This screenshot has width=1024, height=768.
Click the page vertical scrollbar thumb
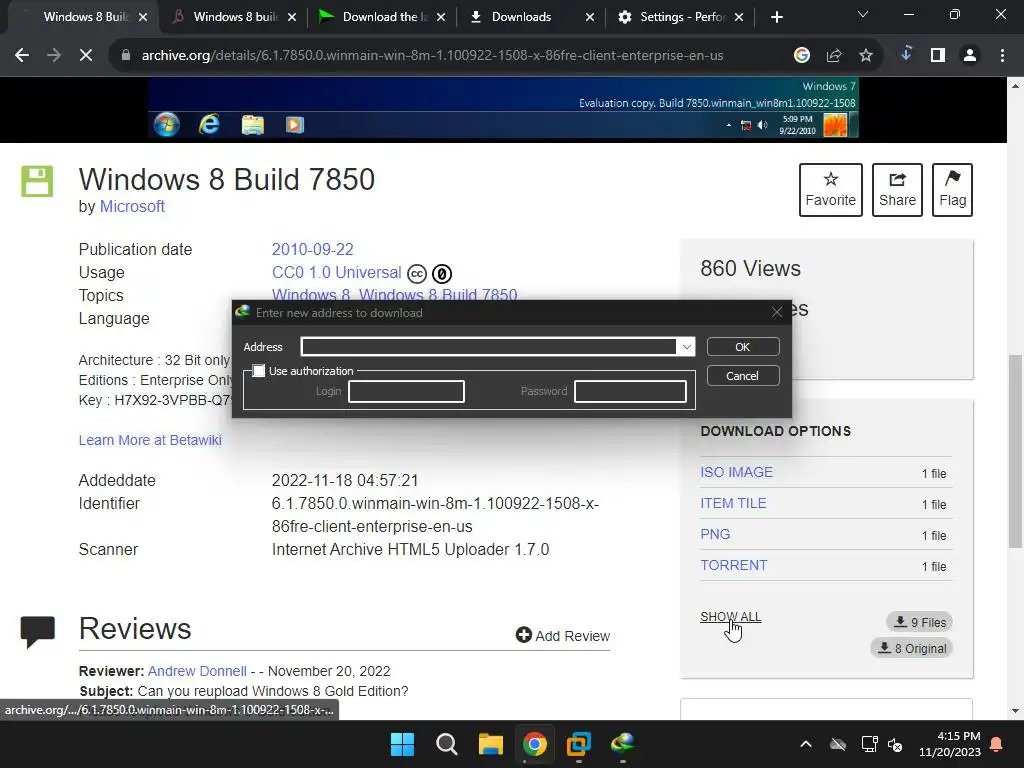point(1016,451)
